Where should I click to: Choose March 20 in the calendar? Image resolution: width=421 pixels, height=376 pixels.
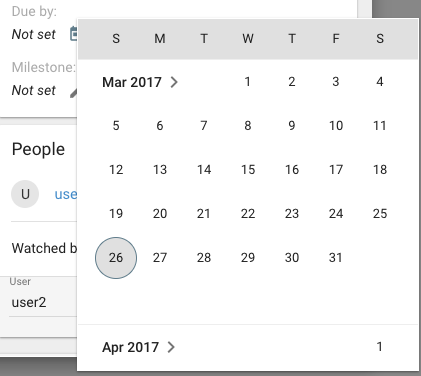click(160, 214)
